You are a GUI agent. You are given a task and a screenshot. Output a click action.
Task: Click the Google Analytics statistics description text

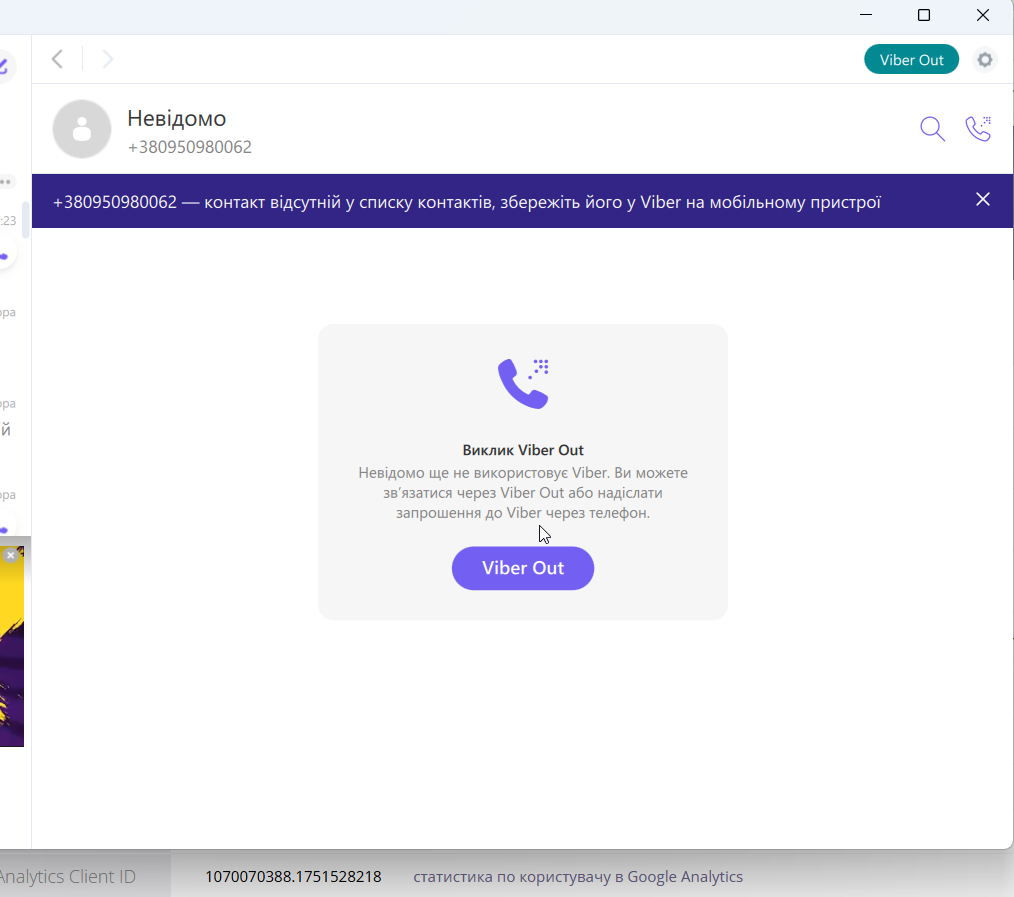coord(578,877)
